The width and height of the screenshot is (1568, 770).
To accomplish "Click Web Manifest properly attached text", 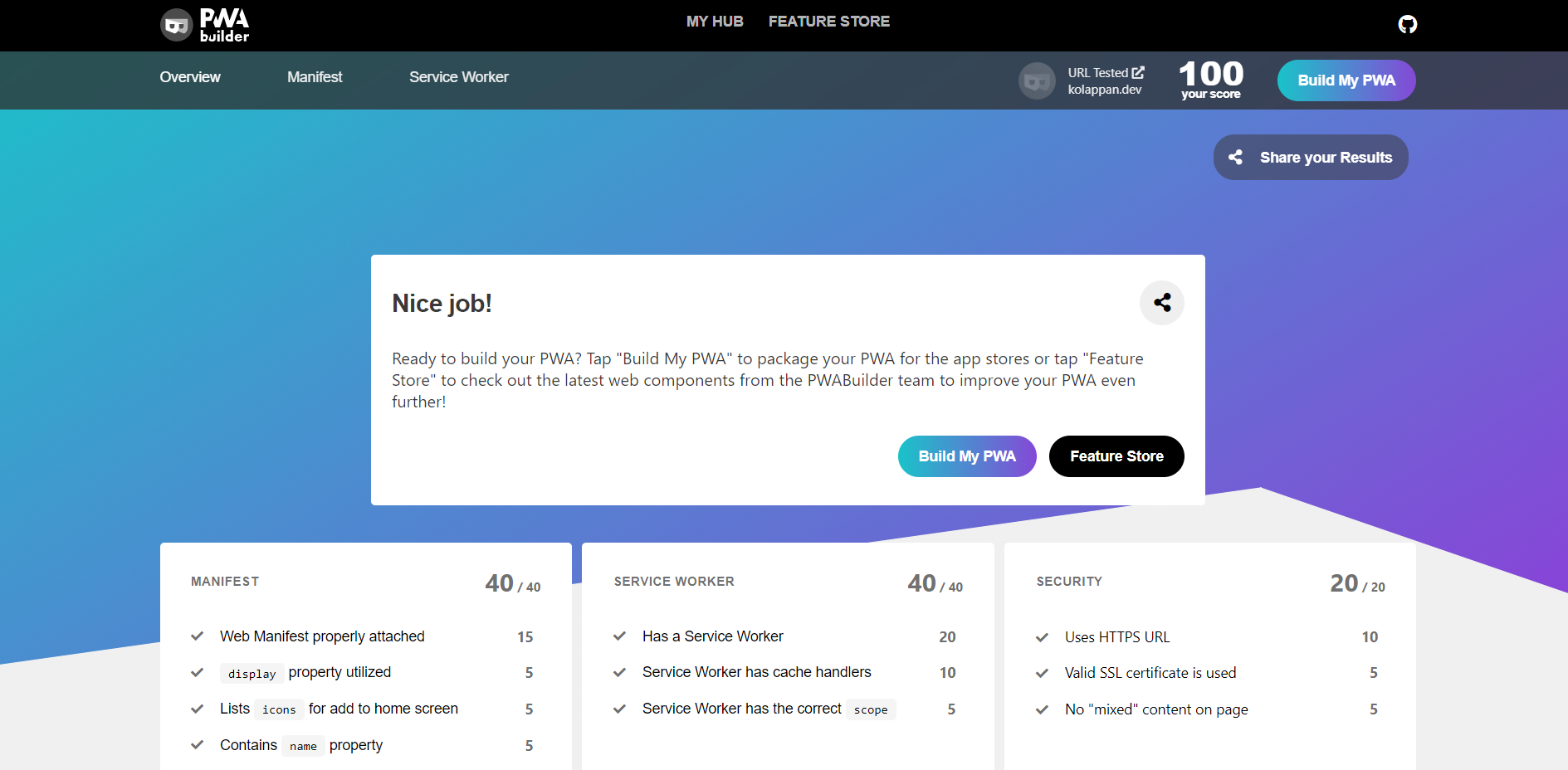I will [322, 636].
